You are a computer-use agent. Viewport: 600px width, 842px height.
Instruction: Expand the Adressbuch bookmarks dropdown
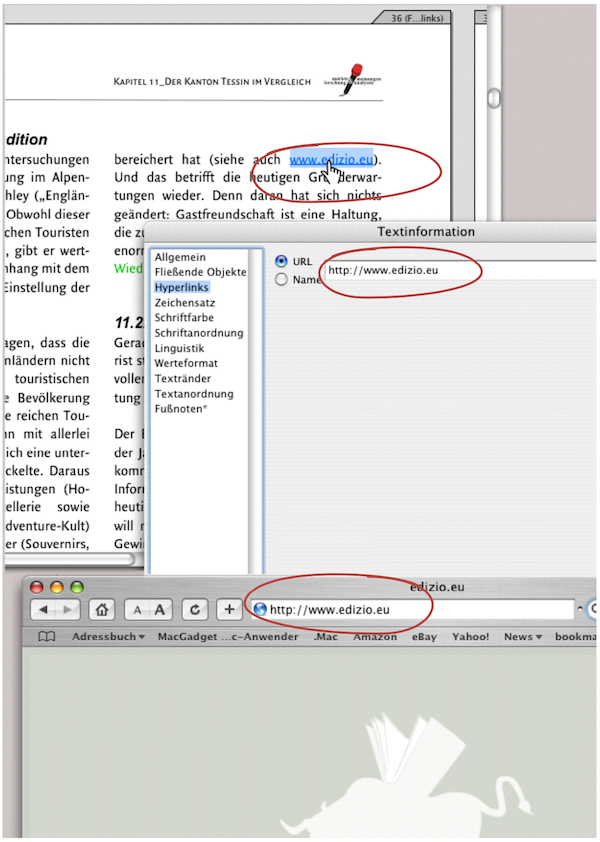click(x=108, y=637)
